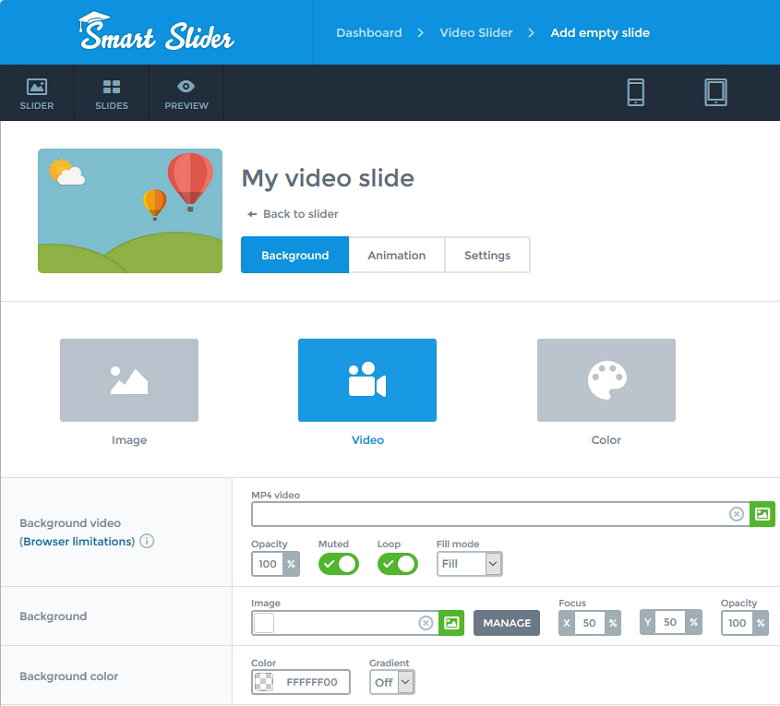780x706 pixels.
Task: Click the My video slide title
Action: tap(328, 179)
